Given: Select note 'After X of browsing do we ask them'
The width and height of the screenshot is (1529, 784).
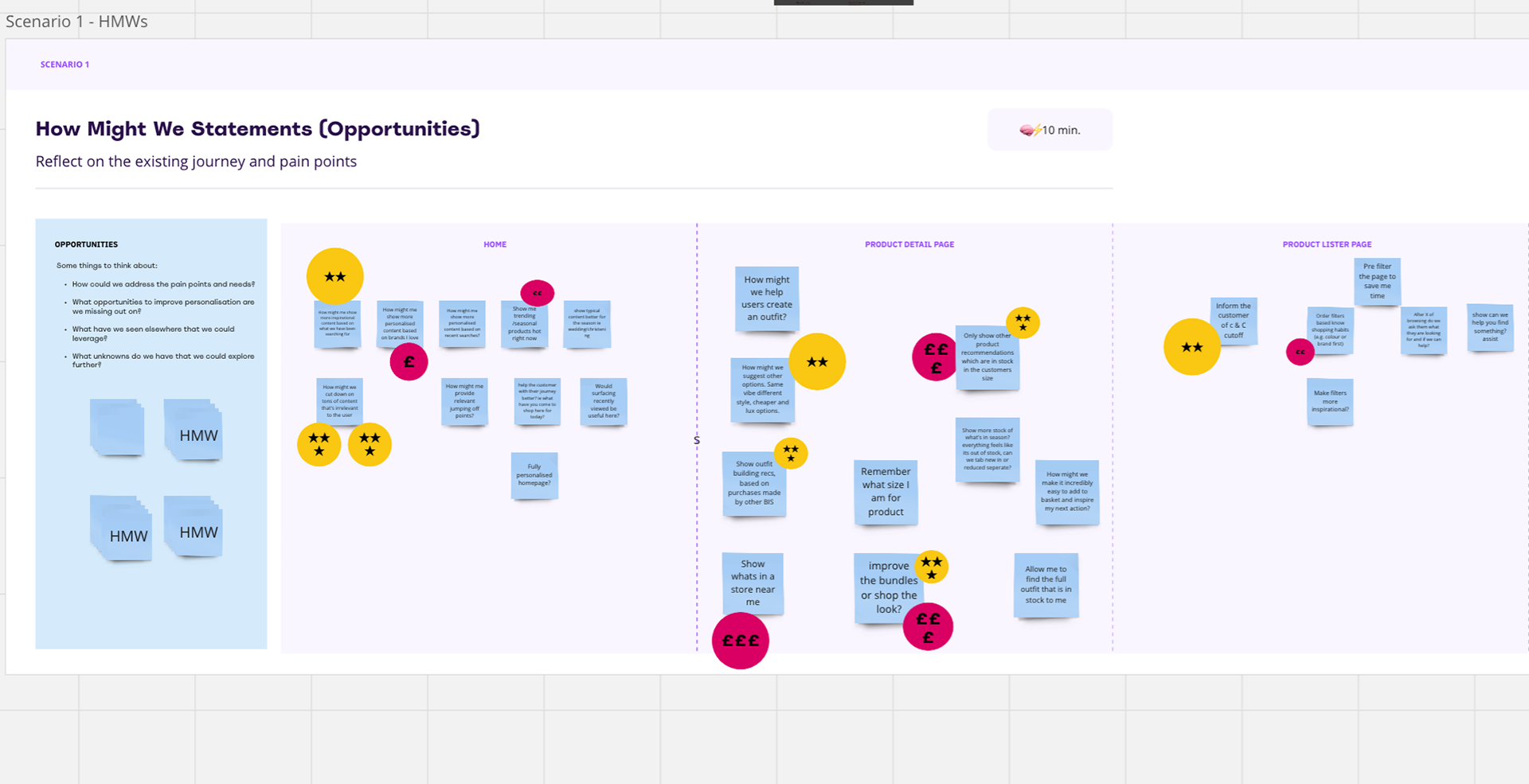Looking at the screenshot, I should tap(1423, 330).
